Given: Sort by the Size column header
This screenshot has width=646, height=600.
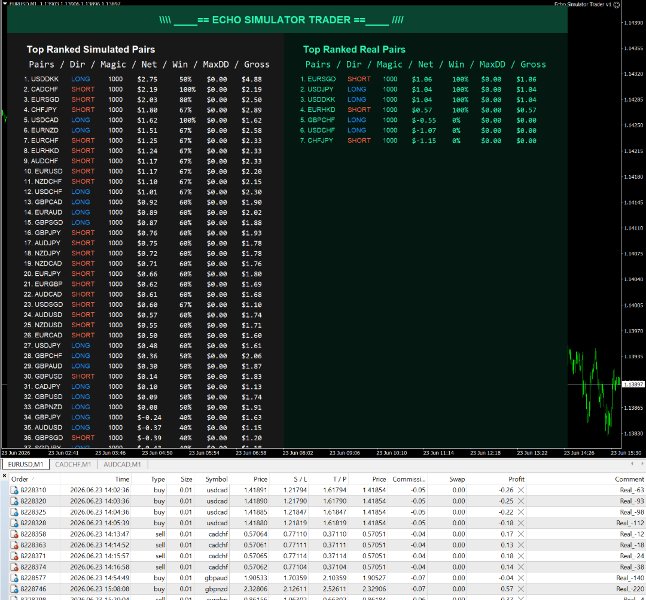Looking at the screenshot, I should tap(186, 479).
